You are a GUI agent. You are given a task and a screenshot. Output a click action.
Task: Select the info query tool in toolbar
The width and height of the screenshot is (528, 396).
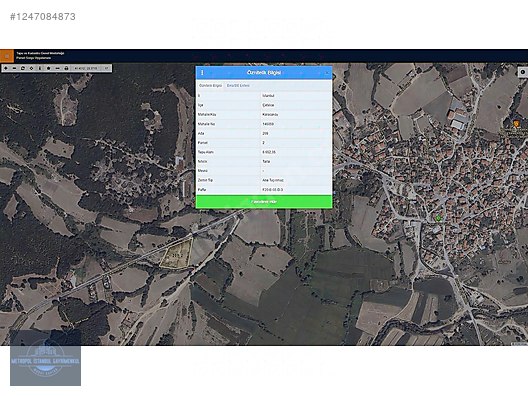40,68
